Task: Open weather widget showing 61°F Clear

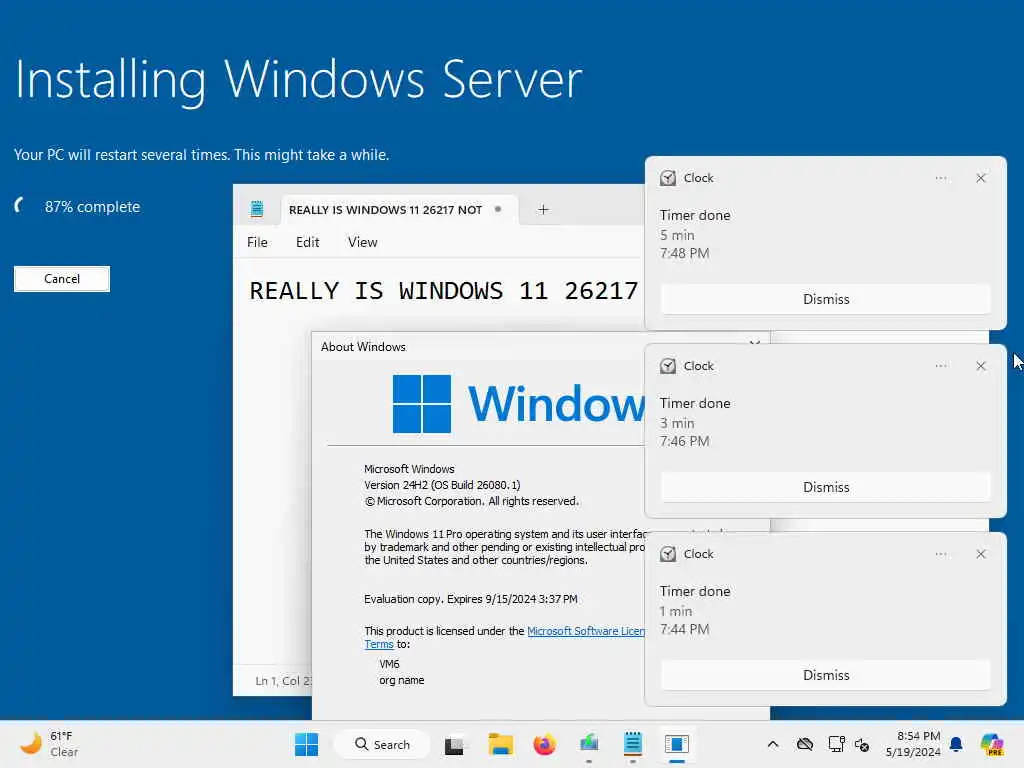Action: point(49,744)
